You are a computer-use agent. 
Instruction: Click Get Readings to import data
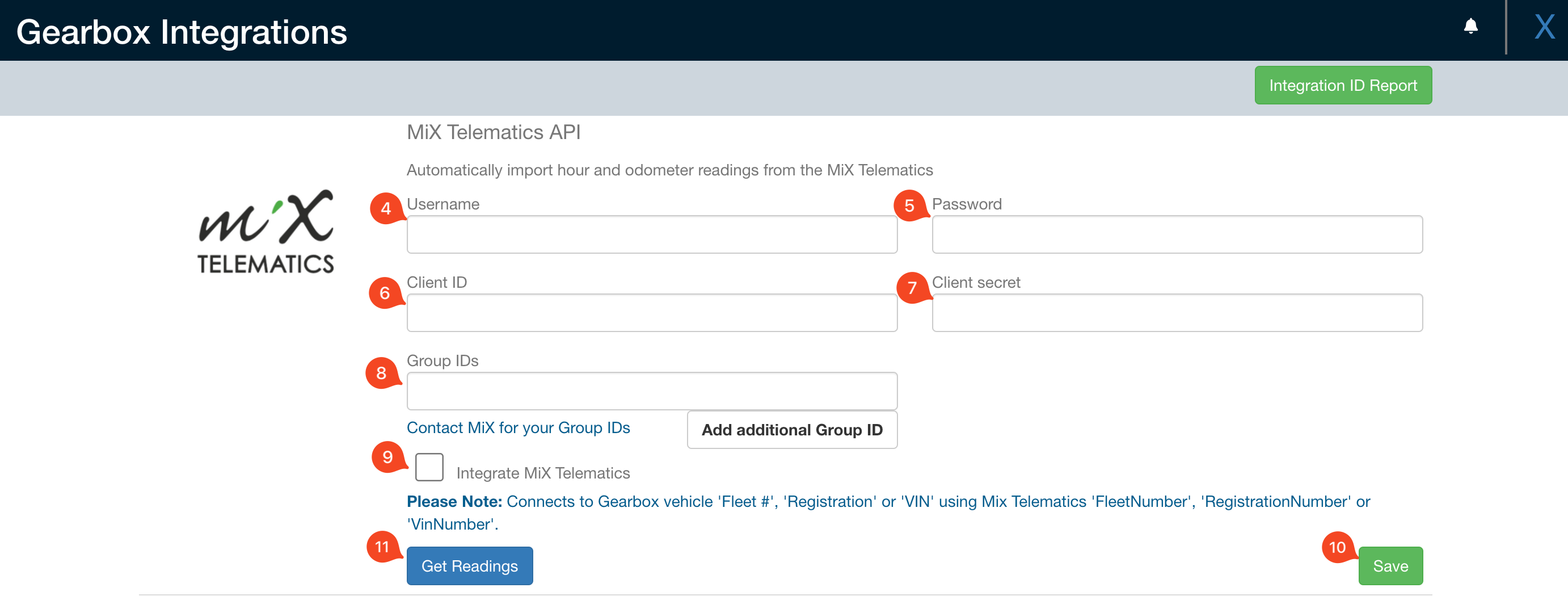click(x=469, y=565)
